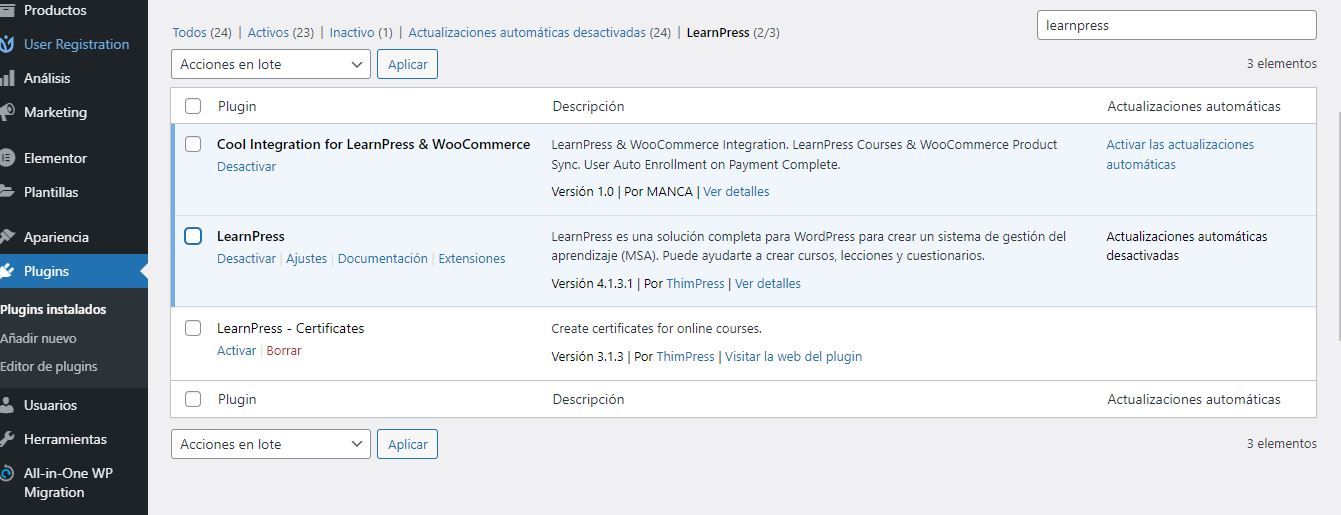This screenshot has width=1341, height=515.
Task: Open bottom Acciones en lote dropdown
Action: (271, 444)
